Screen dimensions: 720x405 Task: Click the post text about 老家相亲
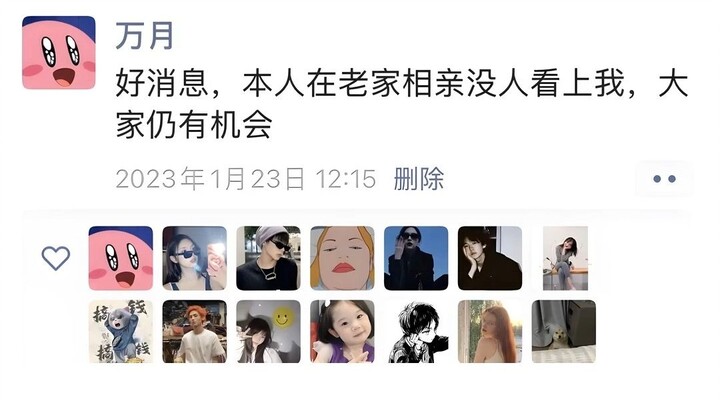[x=402, y=104]
